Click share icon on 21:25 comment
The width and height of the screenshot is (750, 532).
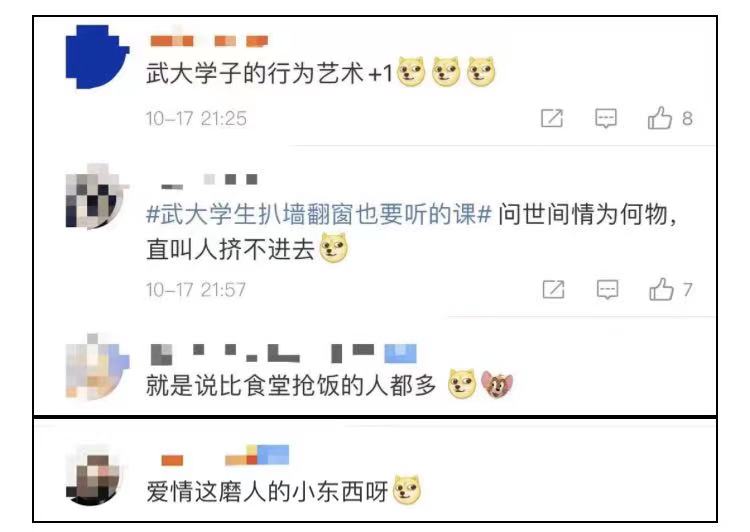551,118
